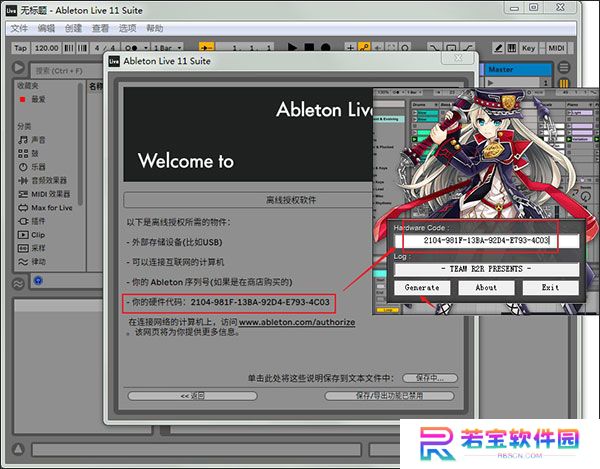Viewport: 600px width, 469px height.
Task: Open the www.ableton.com/authorize link
Action: point(297,322)
